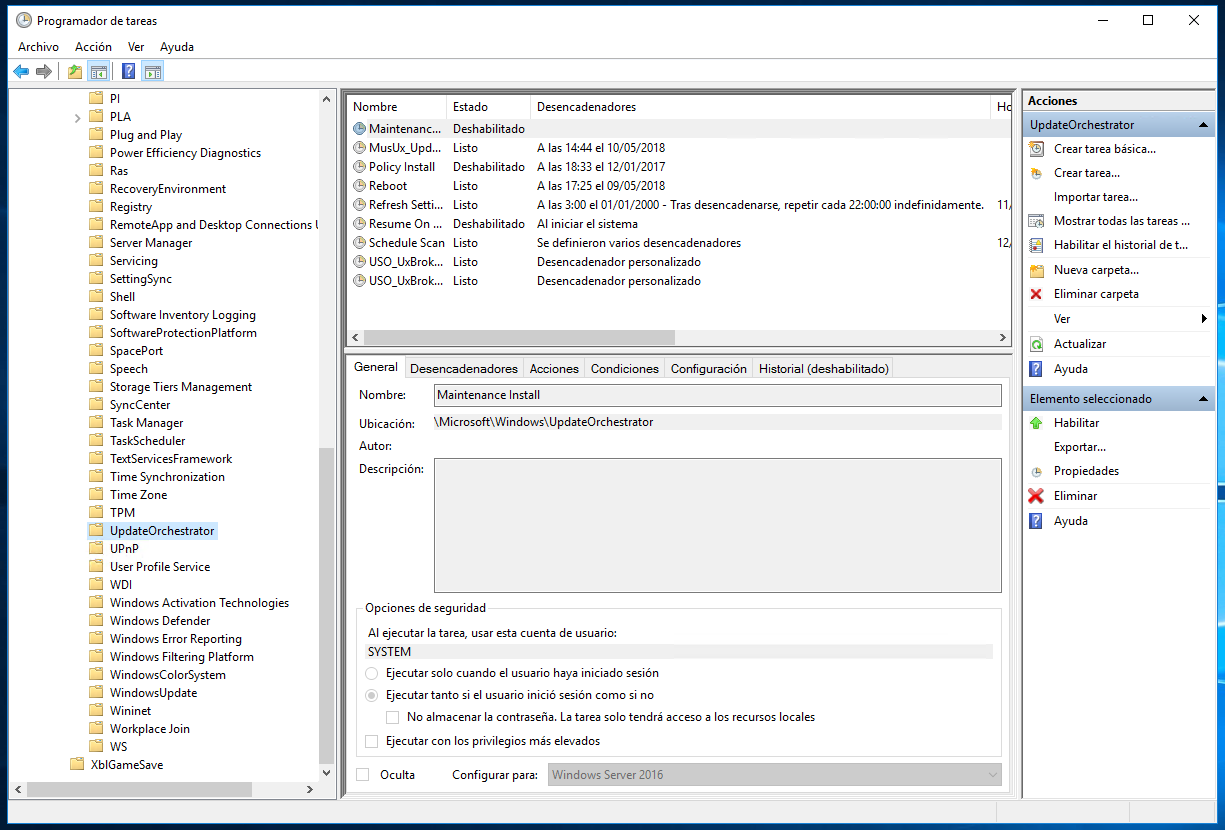The height and width of the screenshot is (830, 1225).
Task: Sort by the Desencadenadores column header
Action: pos(760,107)
